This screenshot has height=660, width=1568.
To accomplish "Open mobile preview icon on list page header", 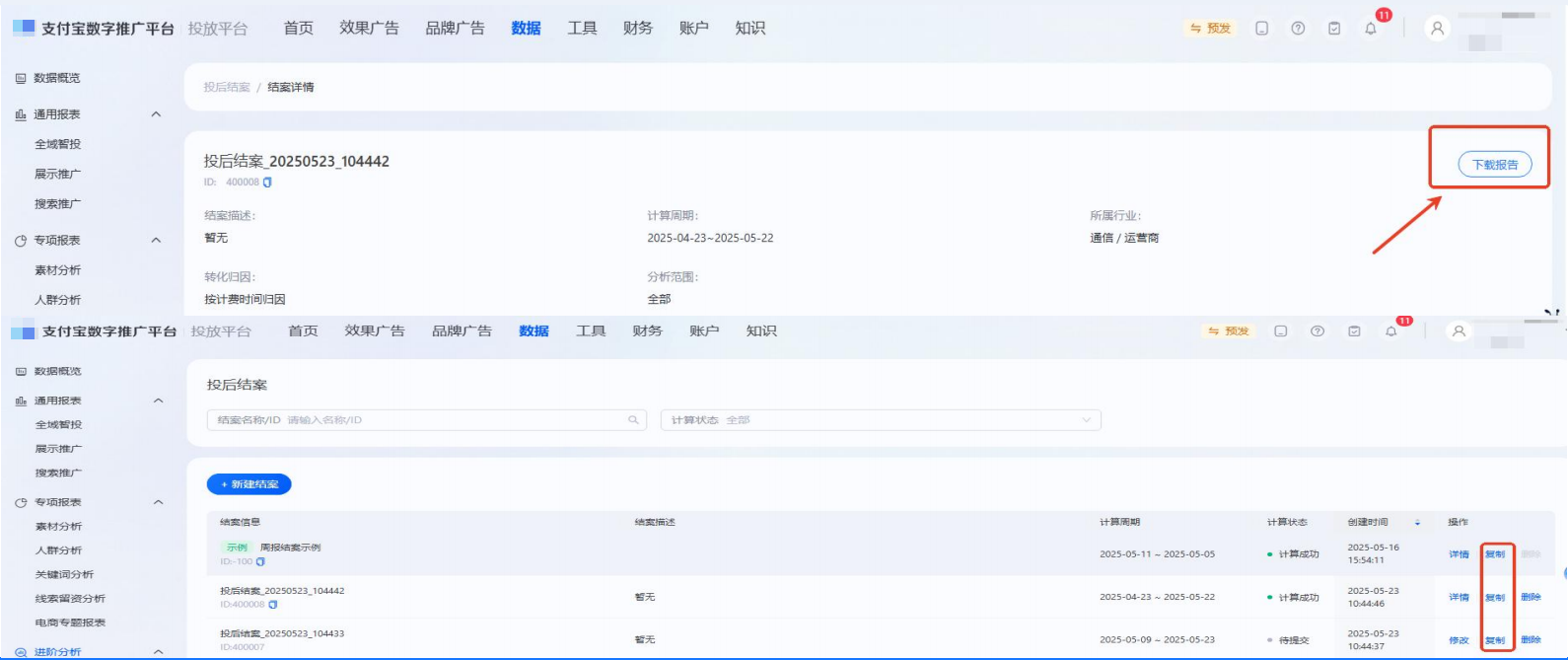I will coord(1280,331).
